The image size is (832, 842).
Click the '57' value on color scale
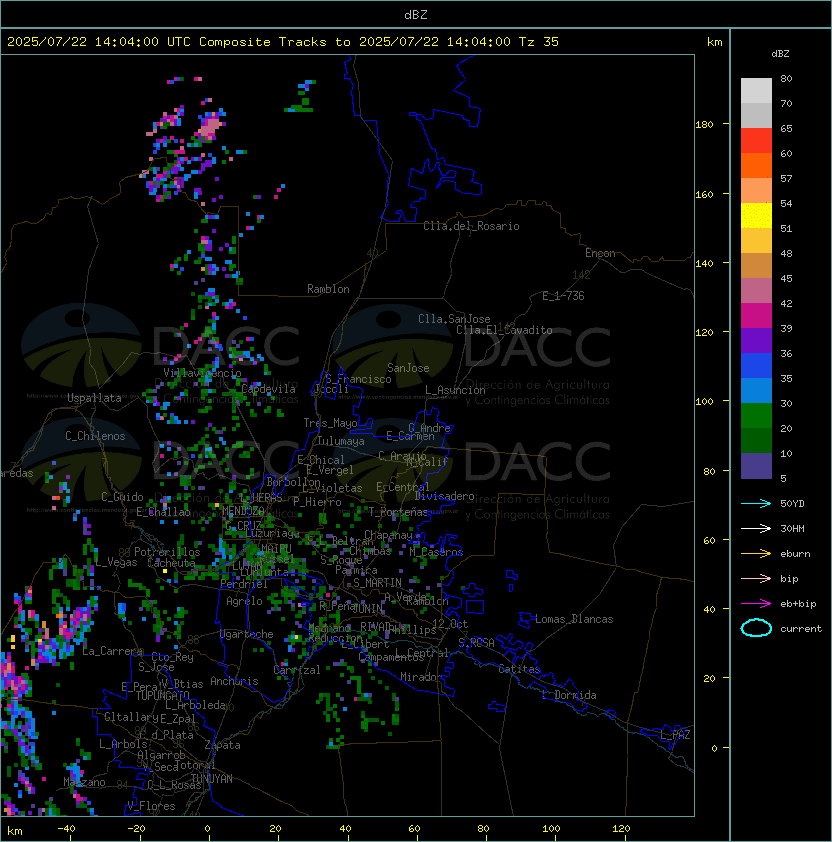(786, 178)
